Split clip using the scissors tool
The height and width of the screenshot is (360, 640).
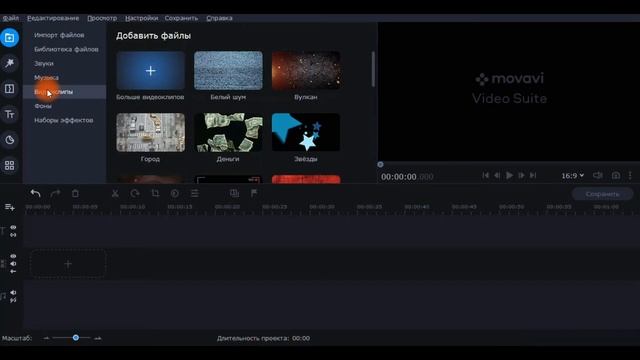115,193
